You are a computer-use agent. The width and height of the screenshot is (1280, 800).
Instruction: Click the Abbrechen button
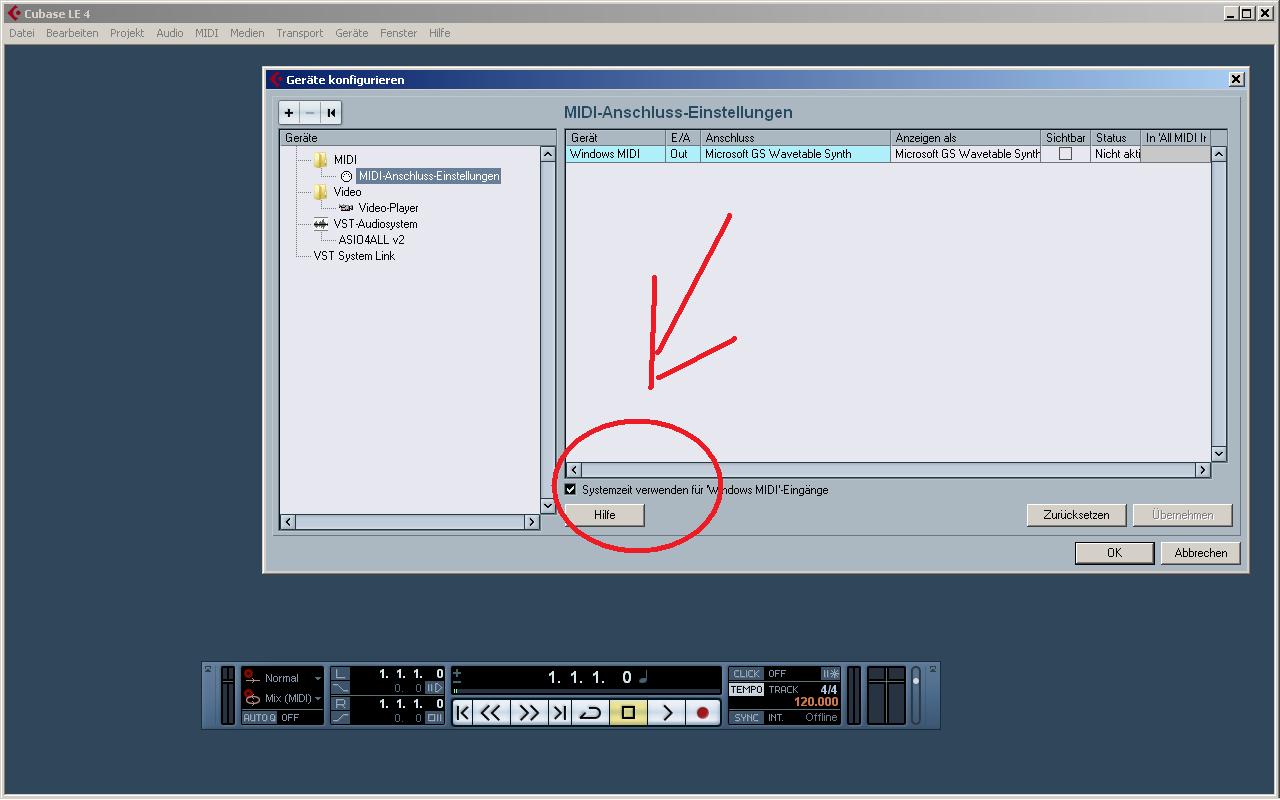click(1200, 553)
